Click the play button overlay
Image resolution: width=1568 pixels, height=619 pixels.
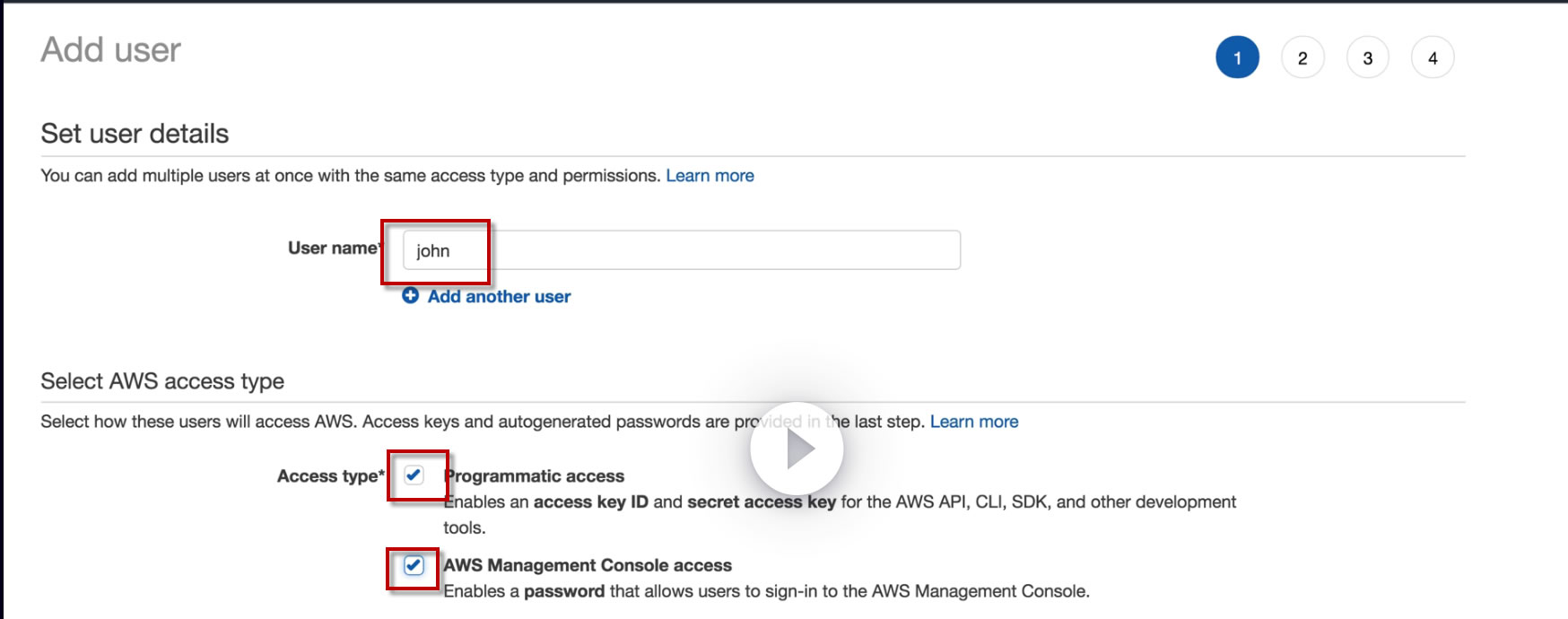797,449
